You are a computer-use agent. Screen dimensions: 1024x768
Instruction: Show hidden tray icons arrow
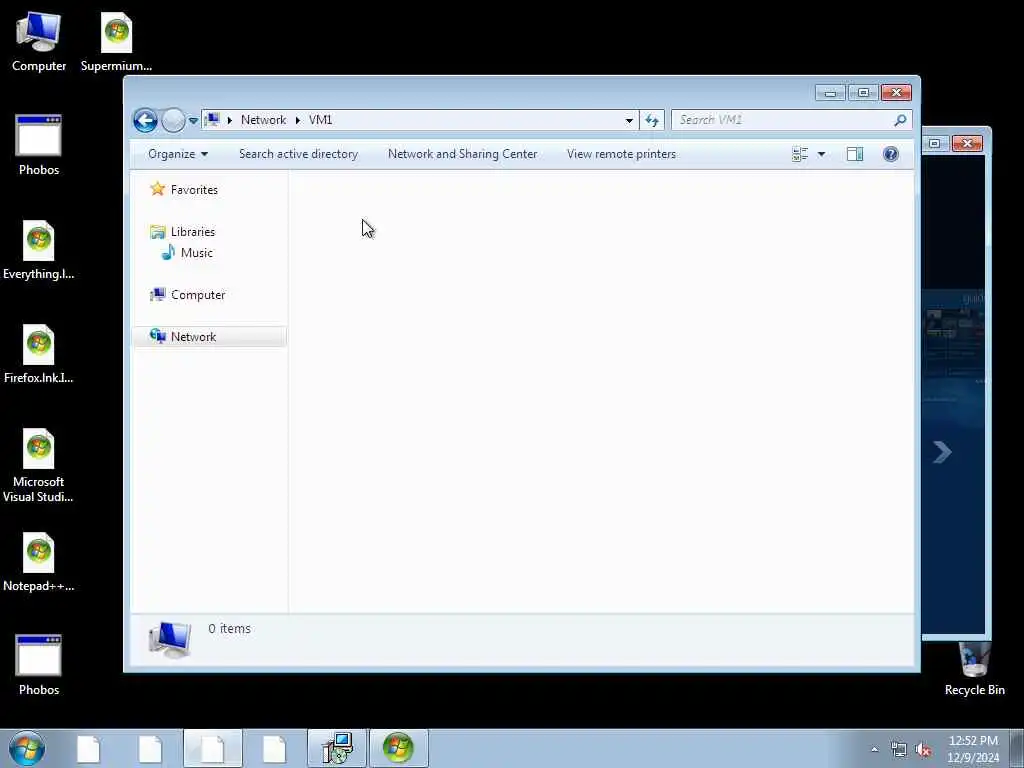click(x=874, y=750)
